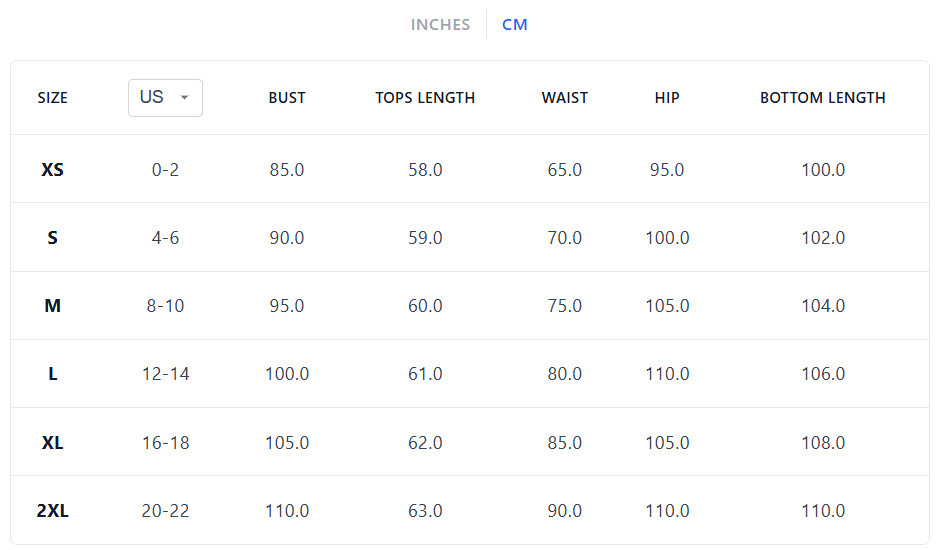This screenshot has height=550, width=940.
Task: Click the BUST column header
Action: (x=287, y=98)
